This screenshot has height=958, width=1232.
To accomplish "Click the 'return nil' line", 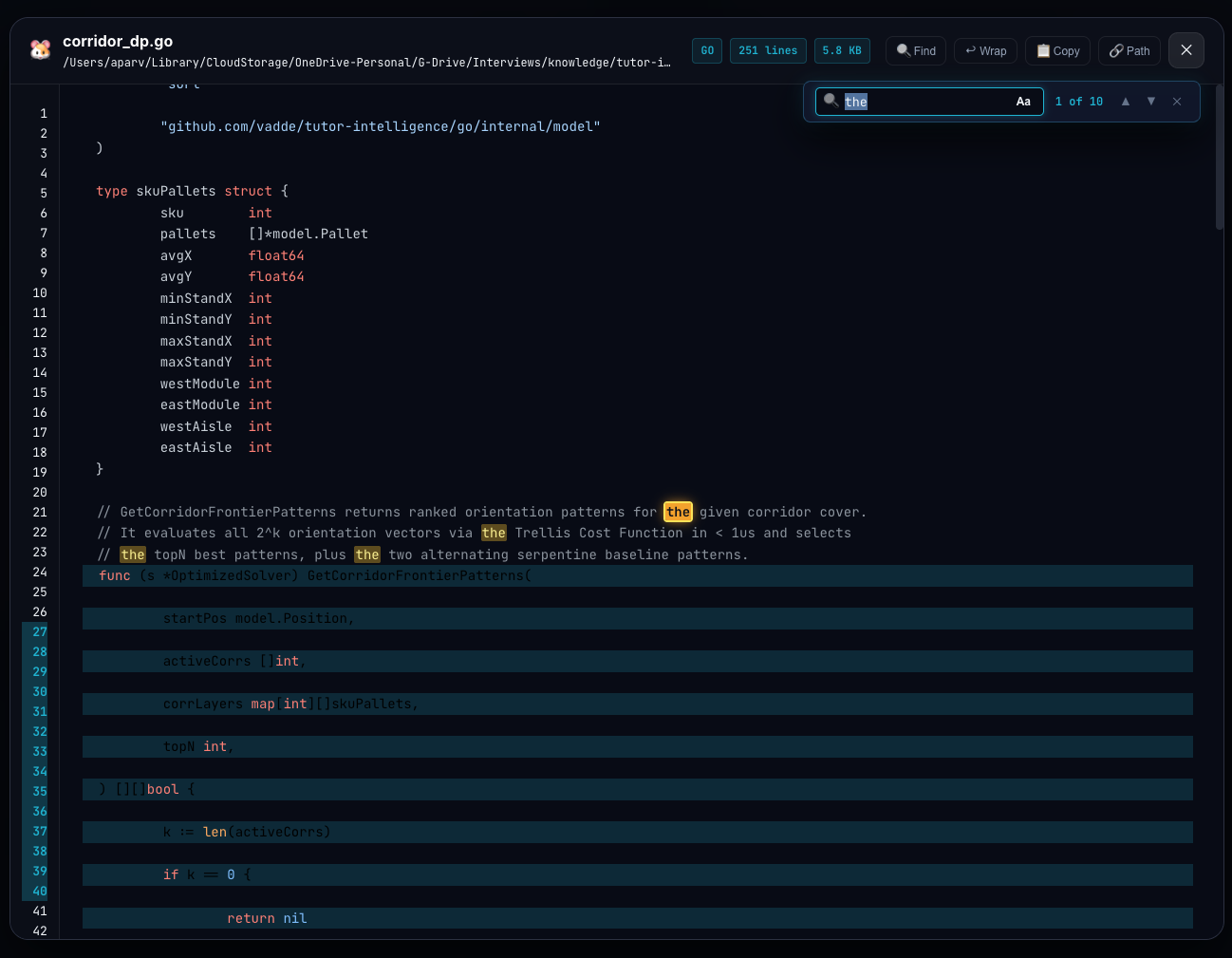I will [x=638, y=918].
